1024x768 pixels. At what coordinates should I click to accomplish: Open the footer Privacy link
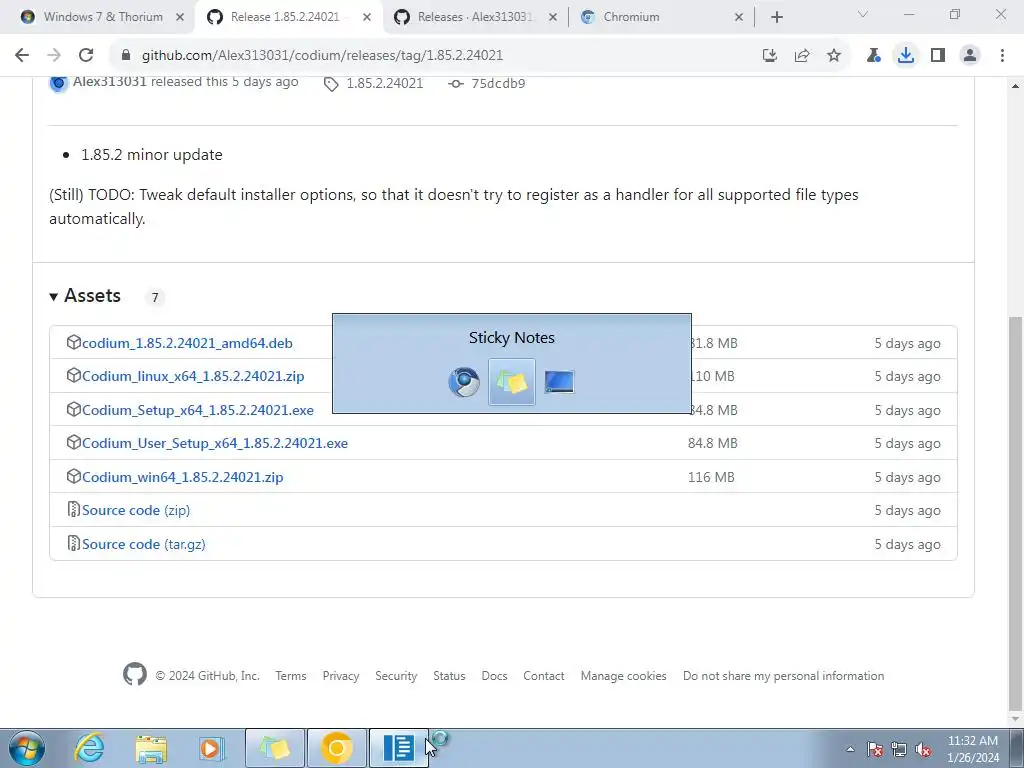point(341,676)
